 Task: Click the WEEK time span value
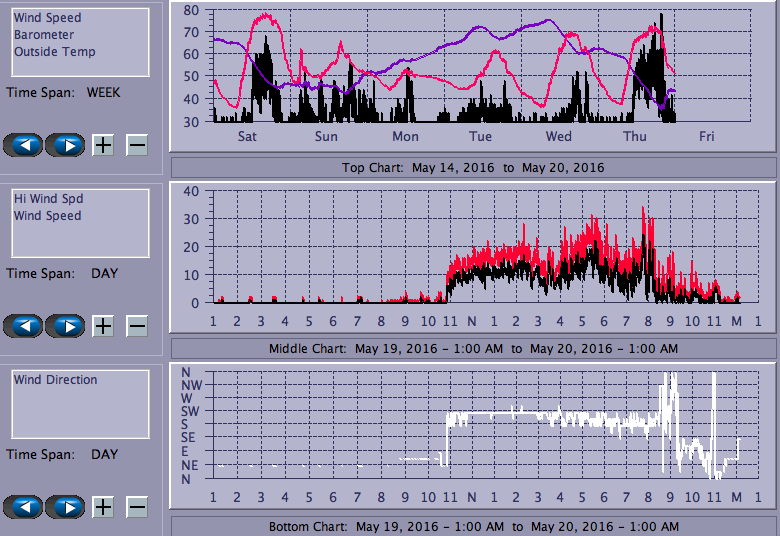[103, 92]
